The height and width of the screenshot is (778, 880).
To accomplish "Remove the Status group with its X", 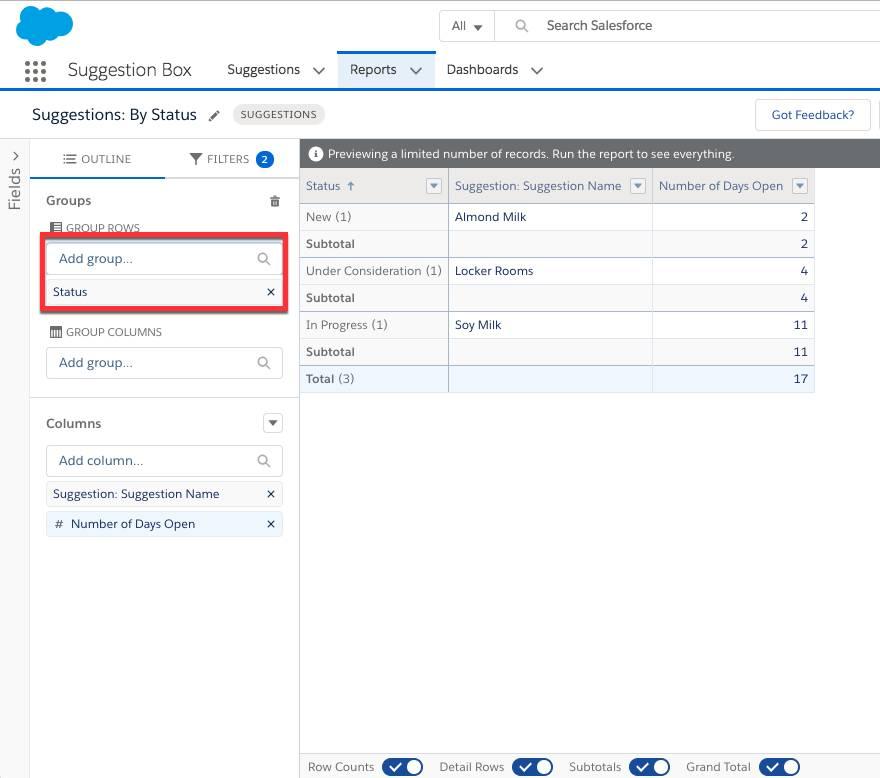I will [x=271, y=292].
